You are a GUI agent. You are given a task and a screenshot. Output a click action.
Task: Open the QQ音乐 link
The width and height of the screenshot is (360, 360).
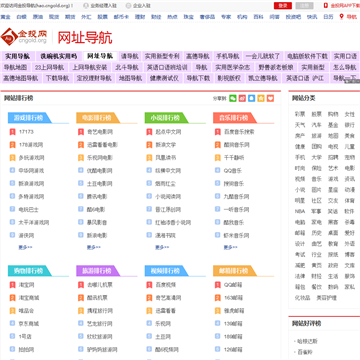coord(233,171)
